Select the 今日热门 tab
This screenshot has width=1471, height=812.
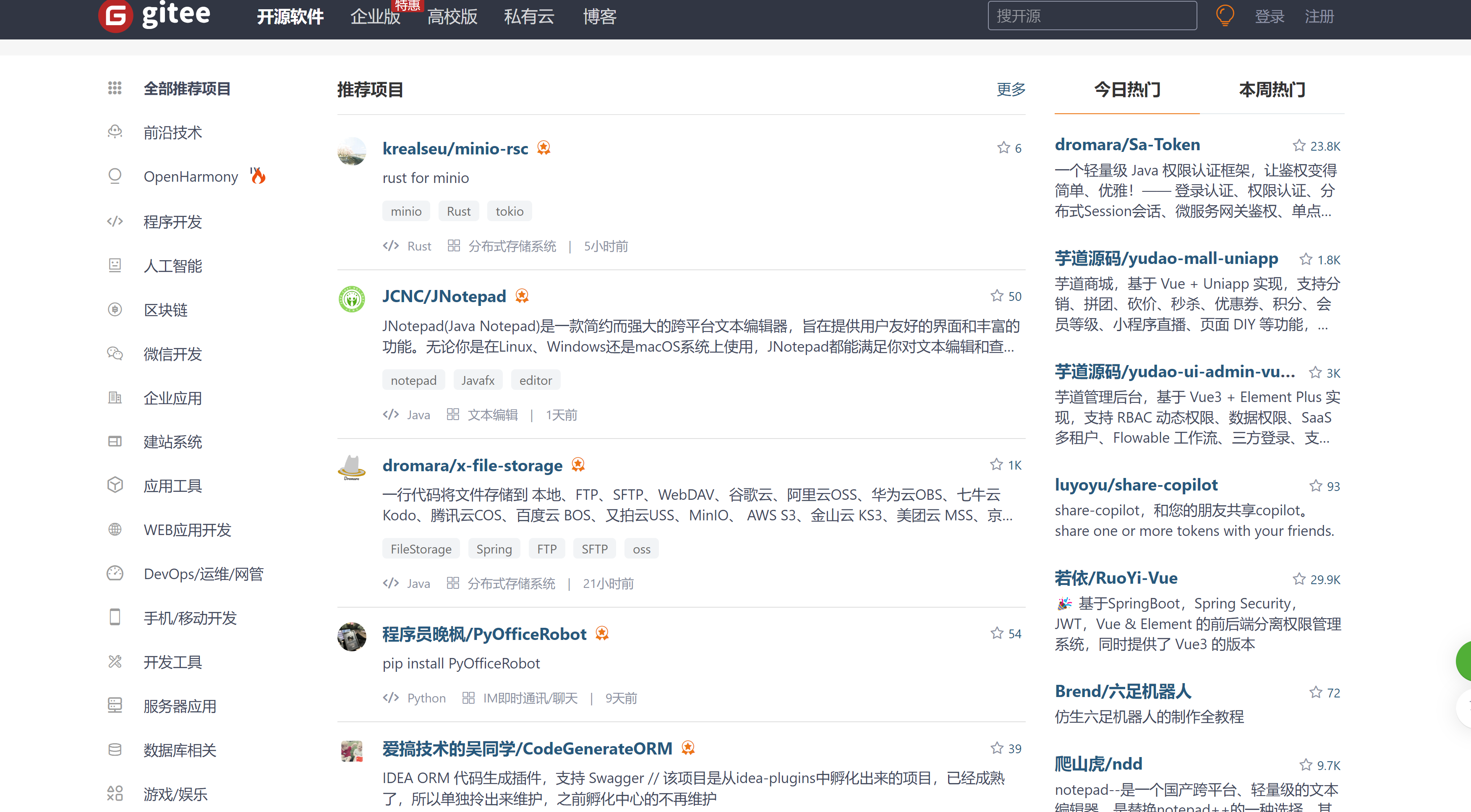[1127, 90]
